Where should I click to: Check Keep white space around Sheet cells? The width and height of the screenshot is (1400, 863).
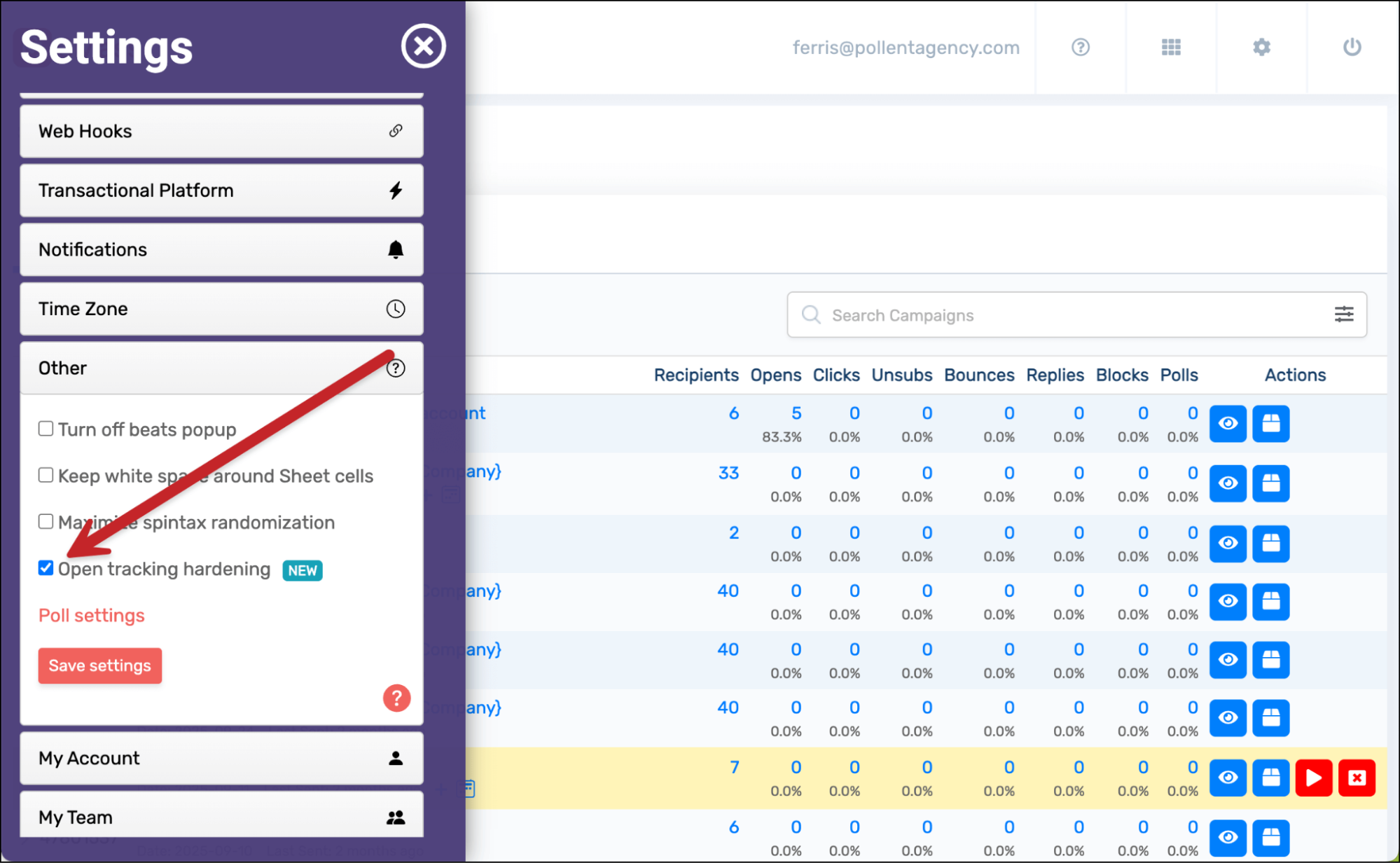[x=46, y=475]
